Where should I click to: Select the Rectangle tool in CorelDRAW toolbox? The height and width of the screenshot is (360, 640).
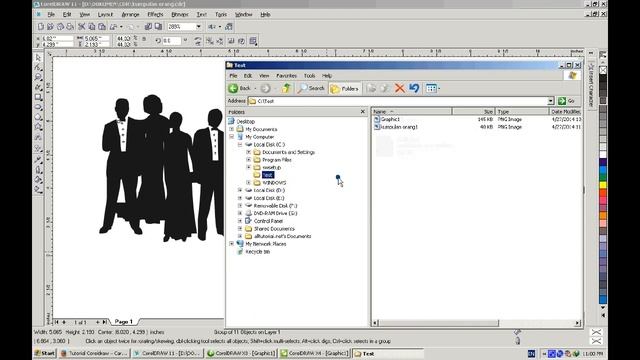coord(38,97)
